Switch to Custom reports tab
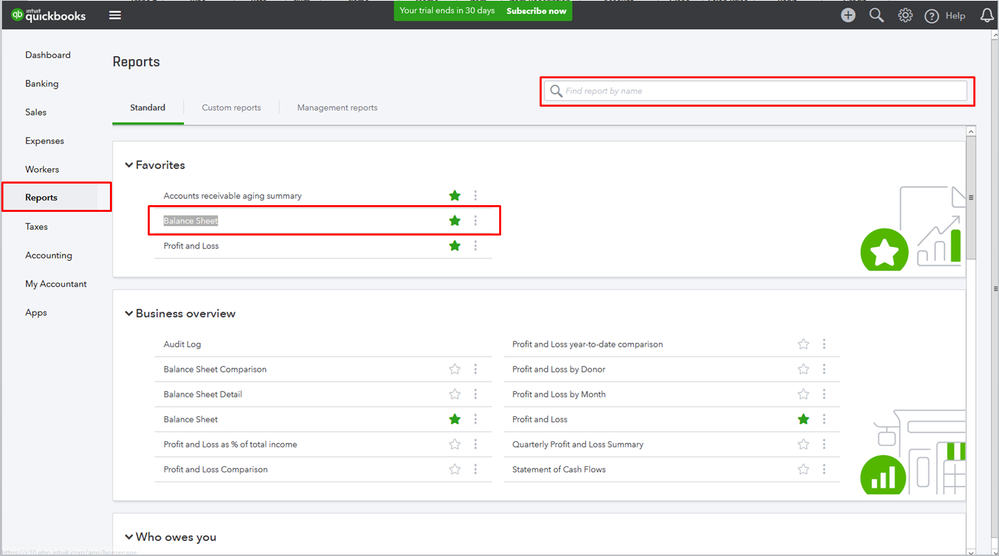The height and width of the screenshot is (556, 999). coord(231,108)
